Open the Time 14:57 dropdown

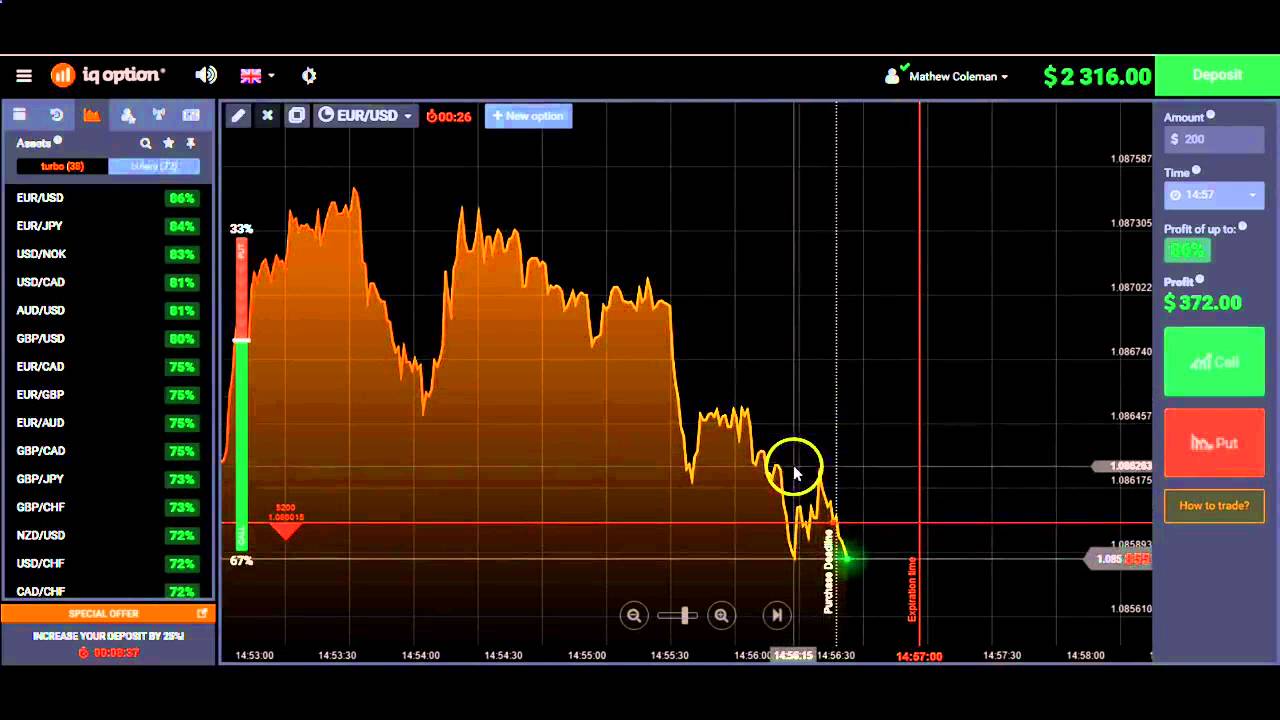(x=1214, y=195)
